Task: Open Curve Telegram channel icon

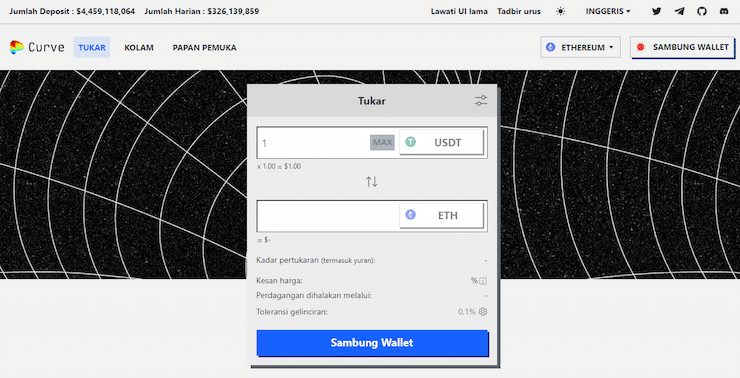Action: coord(679,11)
